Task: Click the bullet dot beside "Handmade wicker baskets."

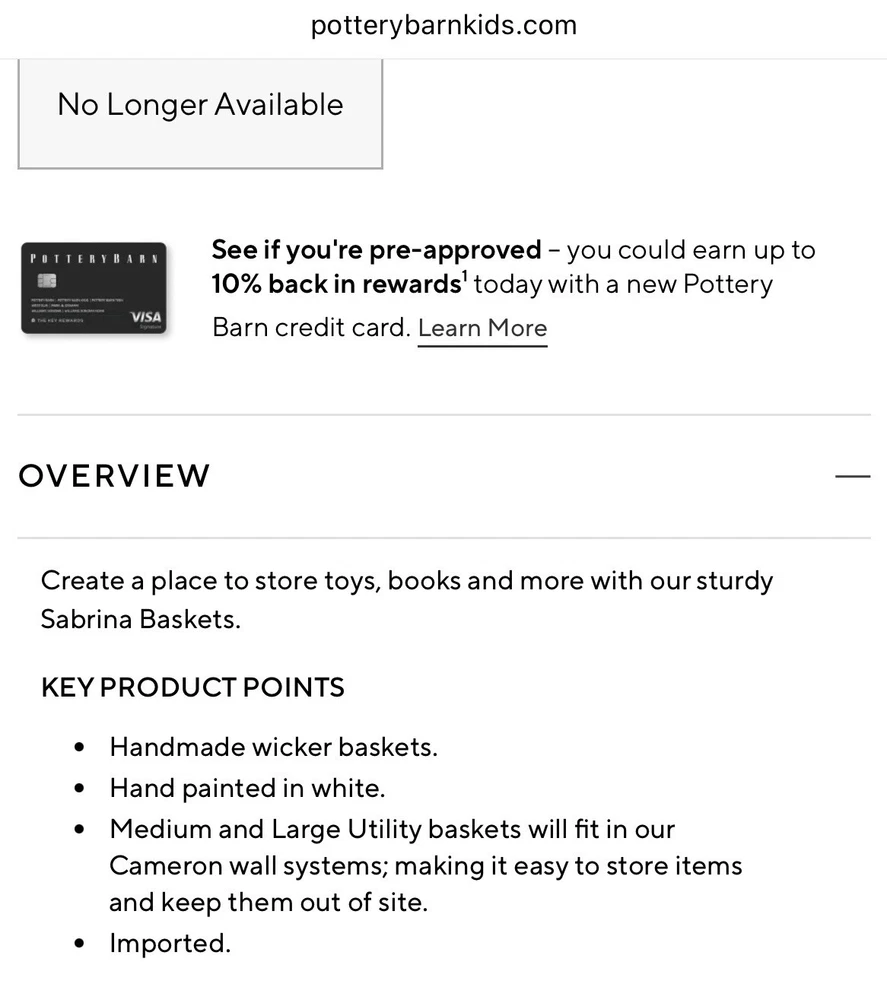Action: pyautogui.click(x=80, y=748)
